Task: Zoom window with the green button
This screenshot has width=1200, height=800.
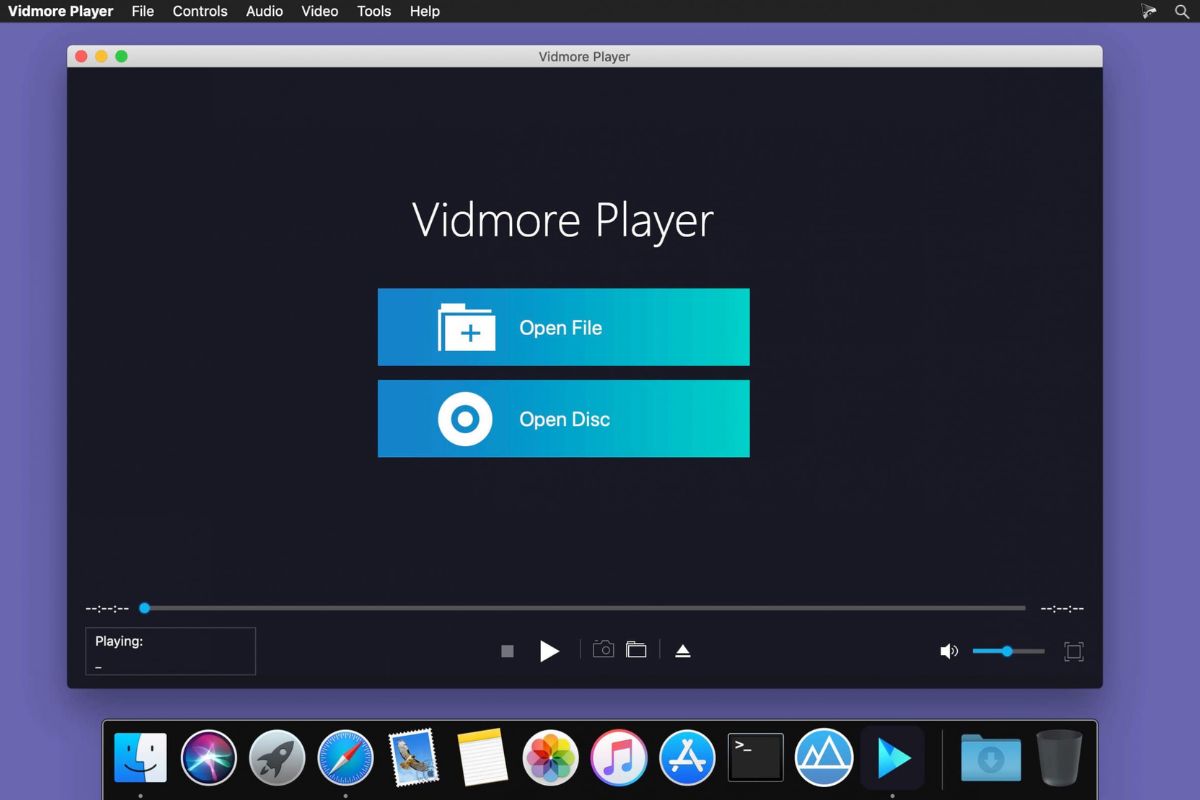Action: coord(121,56)
